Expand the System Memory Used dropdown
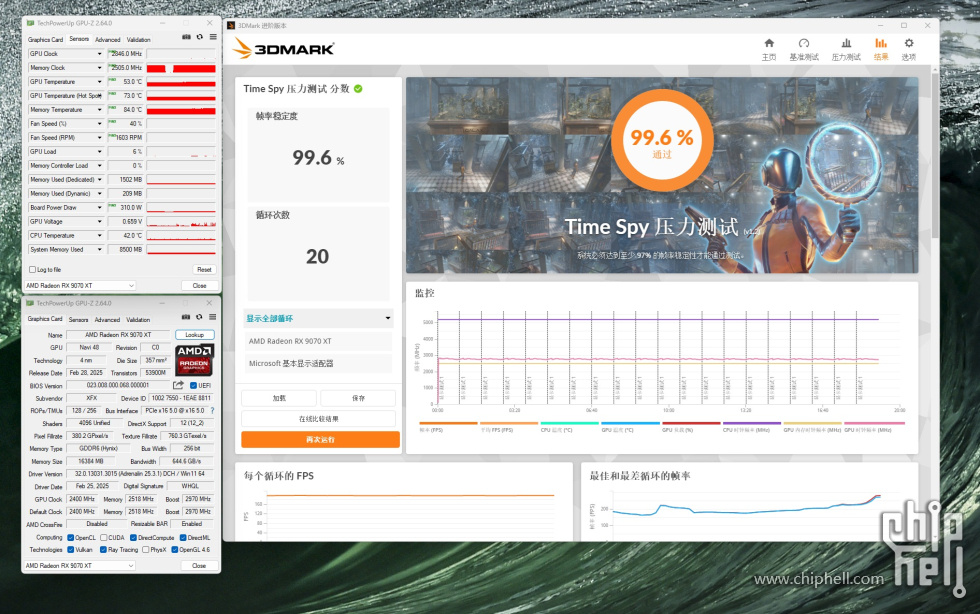Viewport: 980px width, 614px height. 99,249
